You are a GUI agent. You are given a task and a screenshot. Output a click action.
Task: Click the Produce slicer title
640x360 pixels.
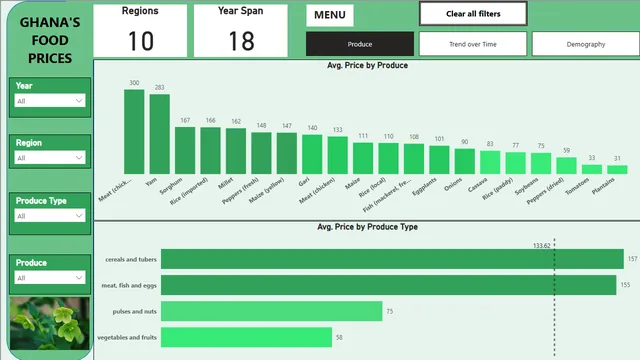point(31,263)
